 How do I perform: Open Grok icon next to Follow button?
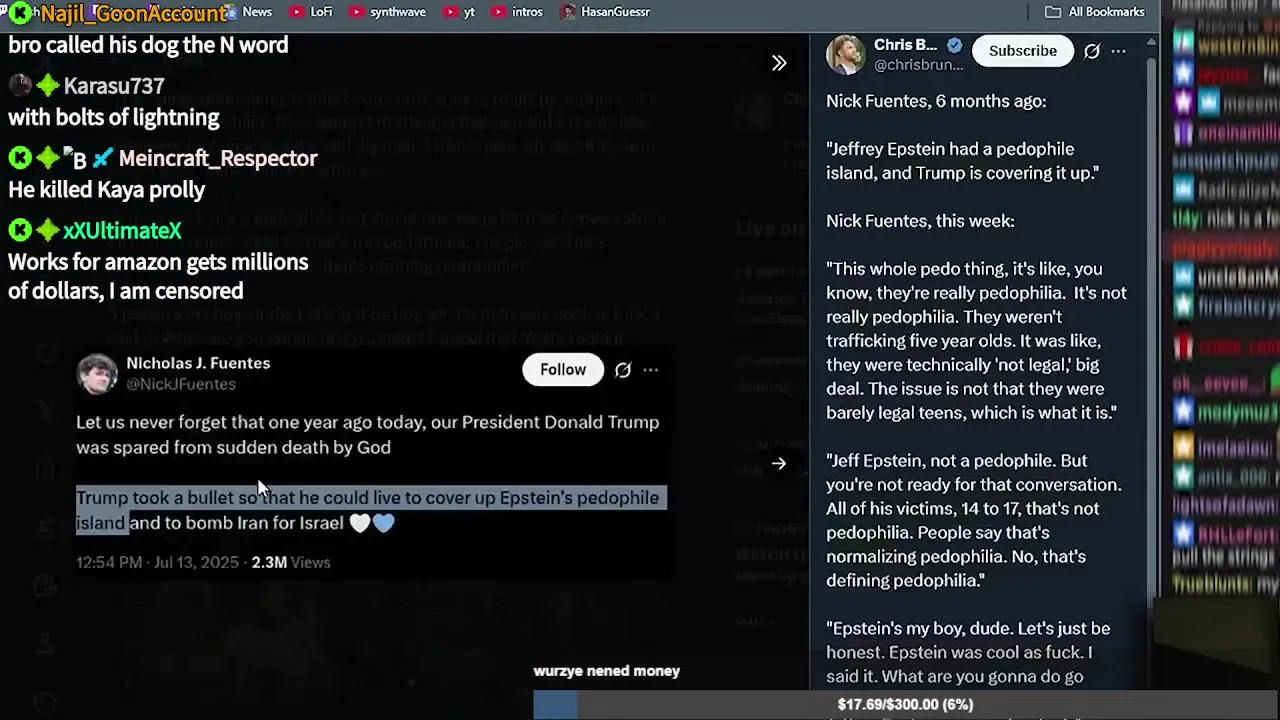point(623,370)
